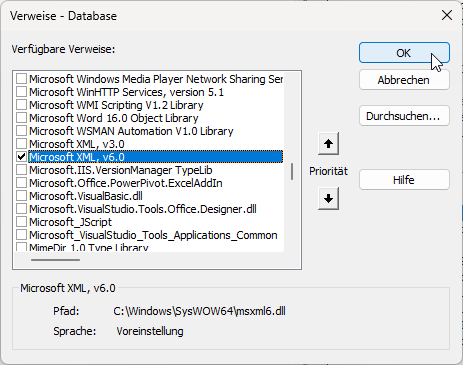Select the Microsoft XML, v3.0 row
The height and width of the screenshot is (365, 463).
(77, 144)
